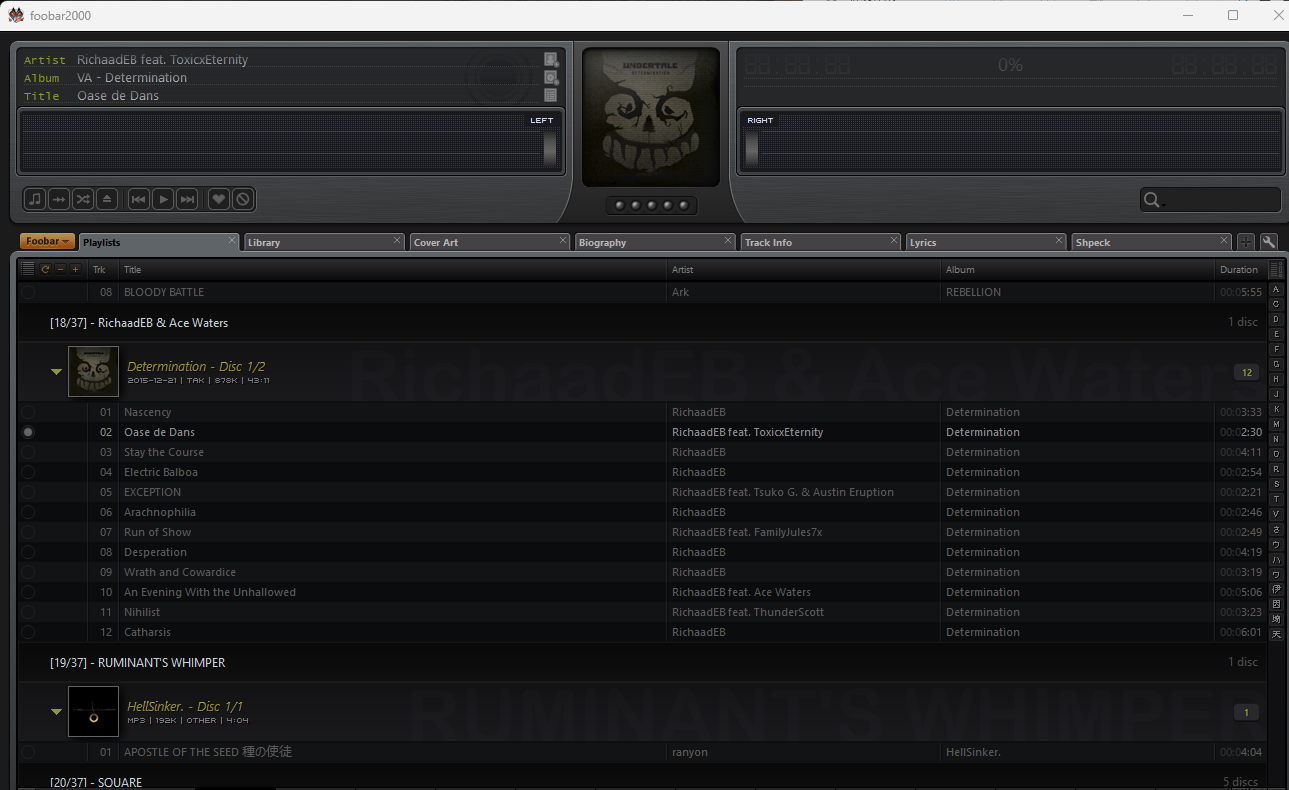1289x790 pixels.
Task: Select radio circle for APOSTLE OF THE SEED
Action: coord(28,752)
